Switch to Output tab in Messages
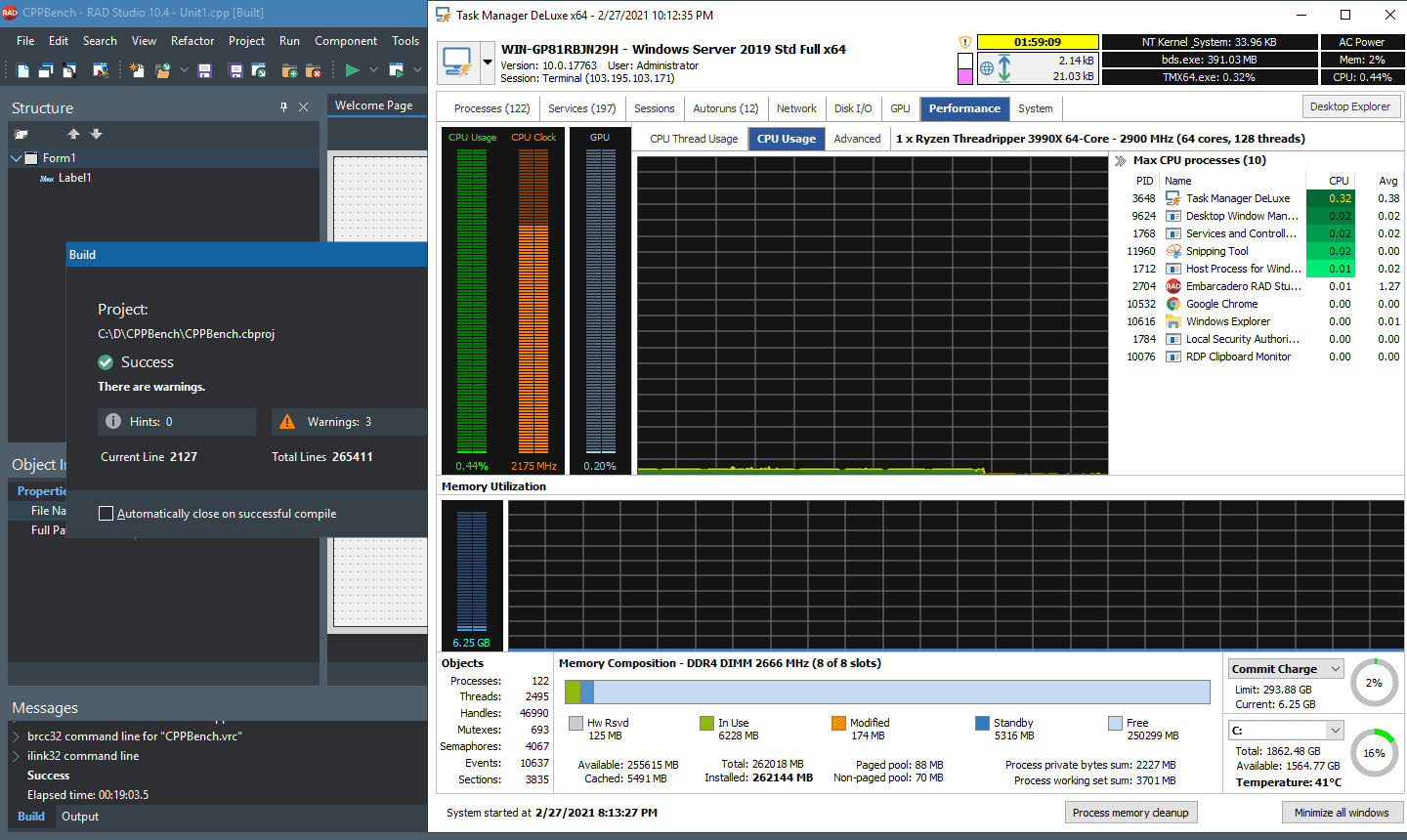Viewport: 1407px width, 840px height. 80,817
